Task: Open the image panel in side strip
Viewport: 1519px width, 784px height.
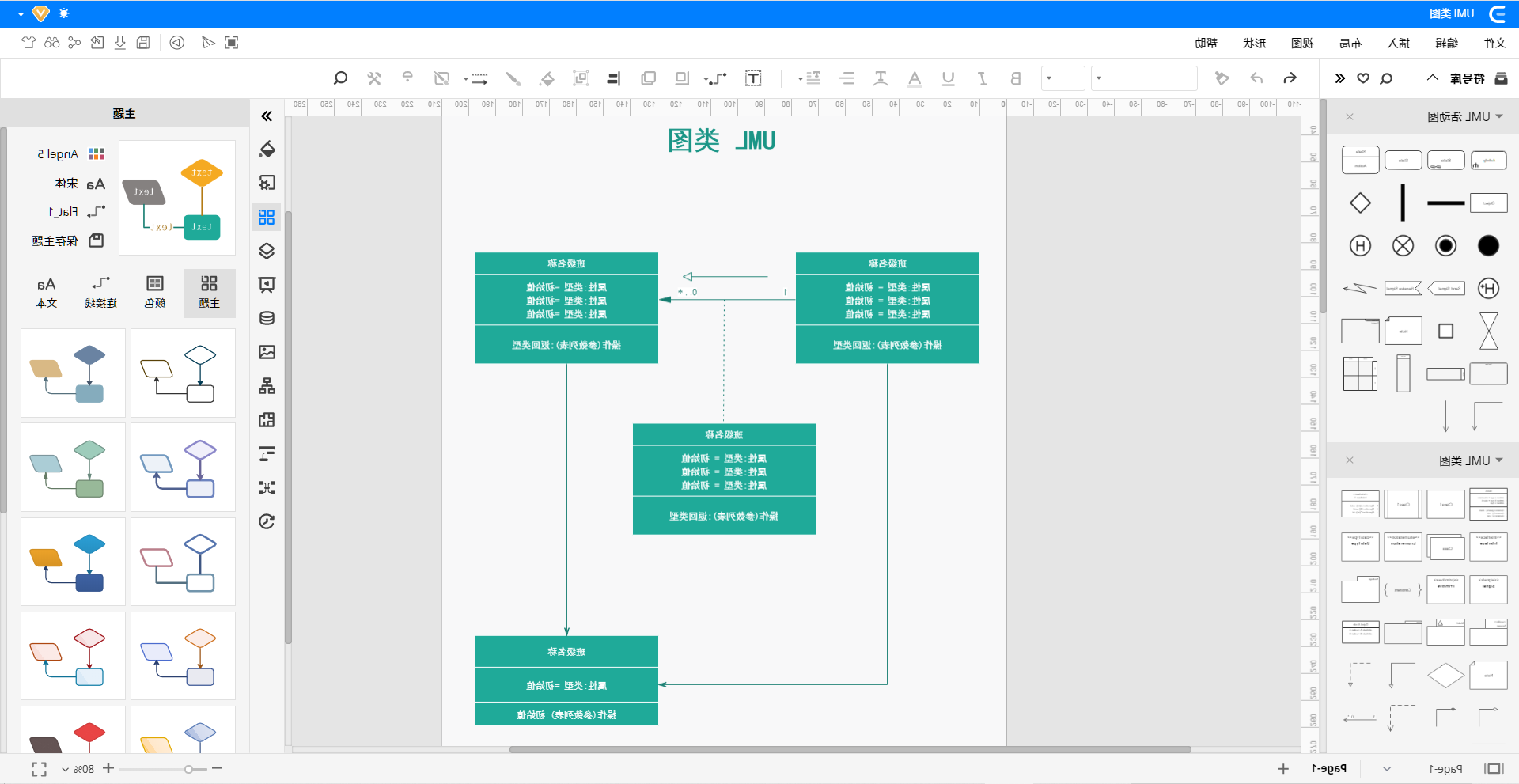Action: (267, 351)
